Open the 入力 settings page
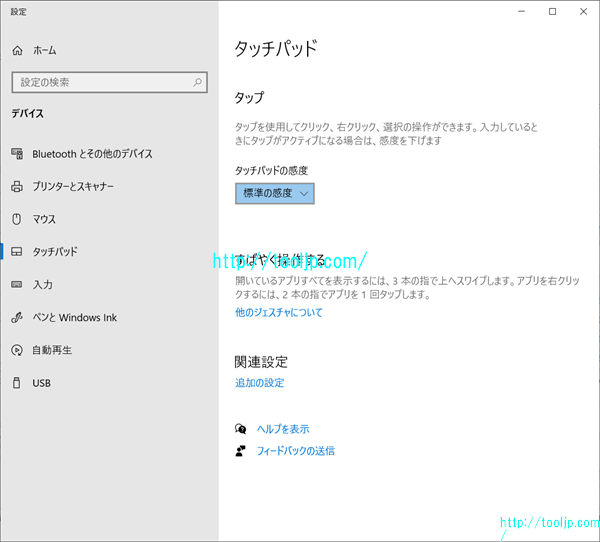Viewport: 600px width, 542px height. pos(42,284)
